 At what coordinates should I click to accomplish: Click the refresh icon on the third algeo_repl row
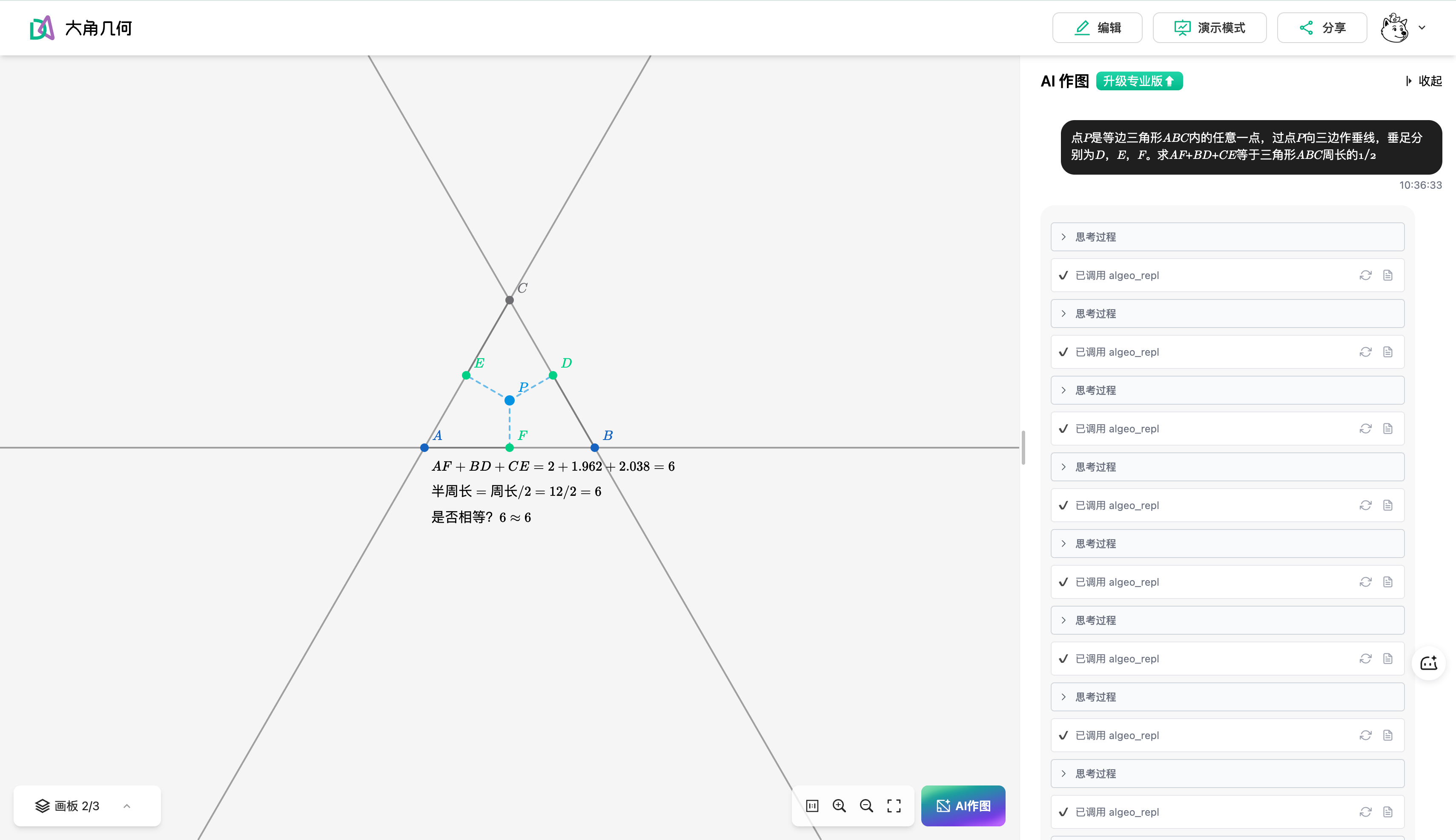(1365, 429)
